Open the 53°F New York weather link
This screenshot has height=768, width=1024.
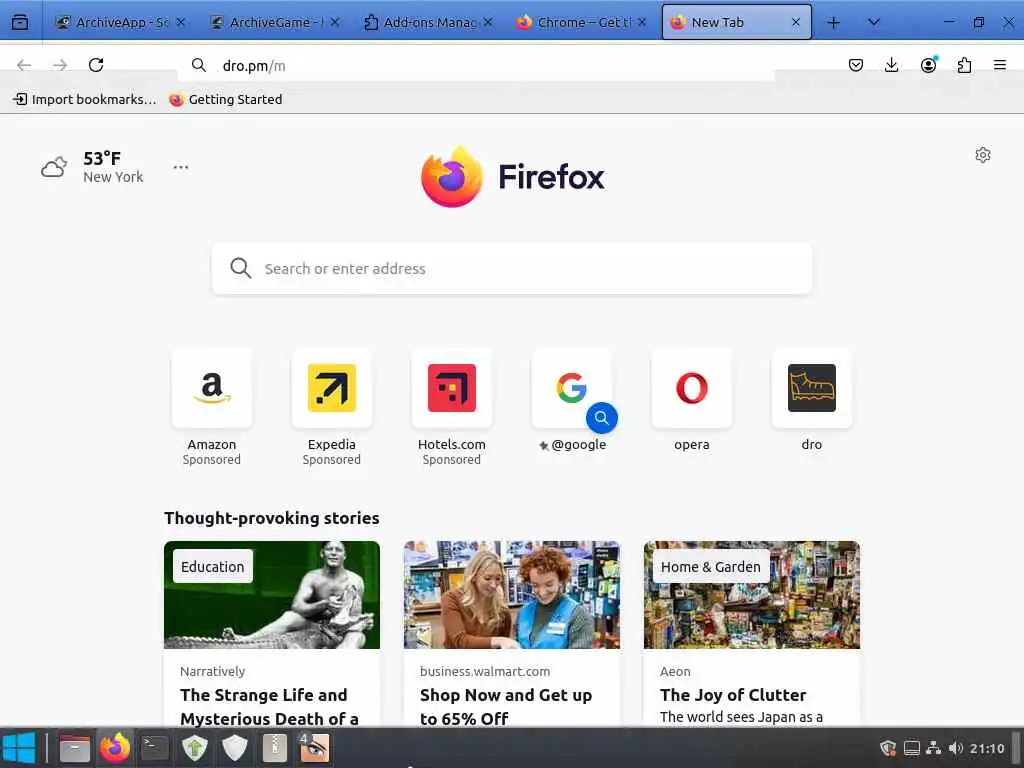[92, 167]
